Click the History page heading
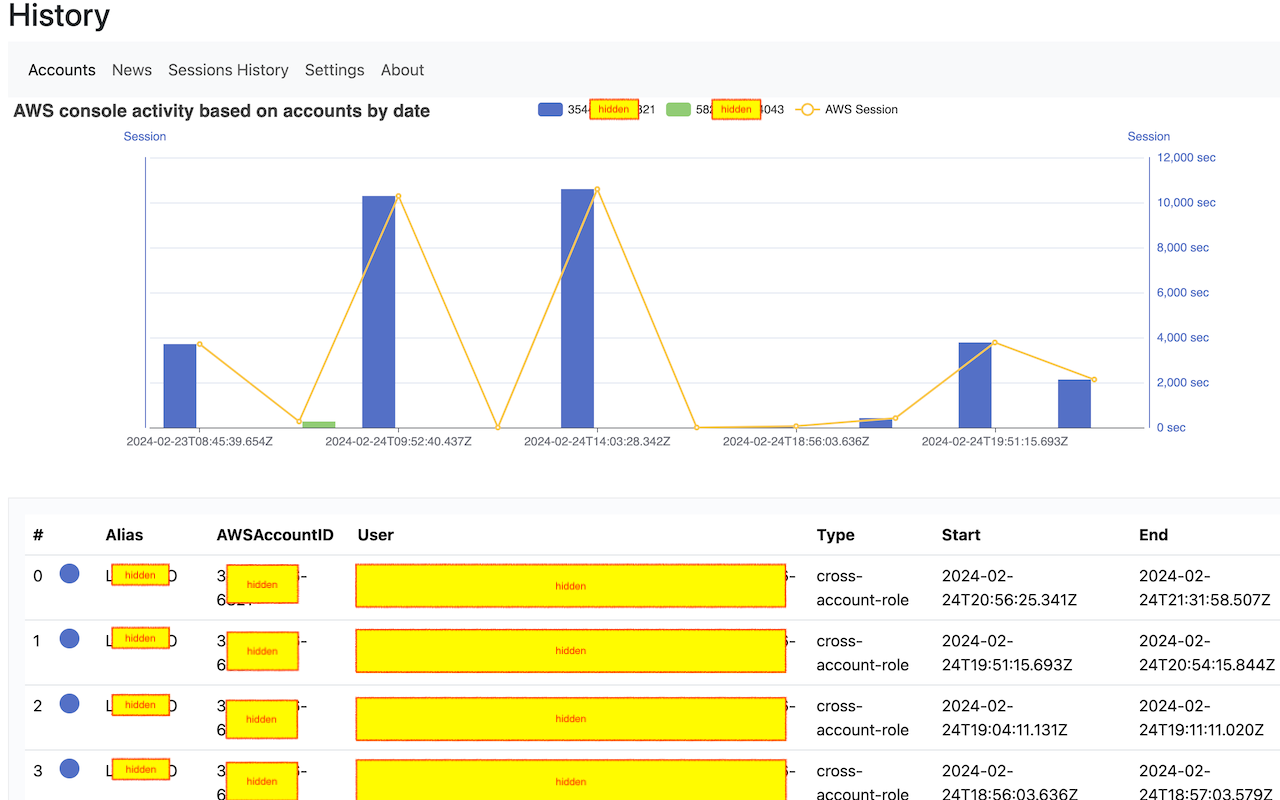 [59, 17]
